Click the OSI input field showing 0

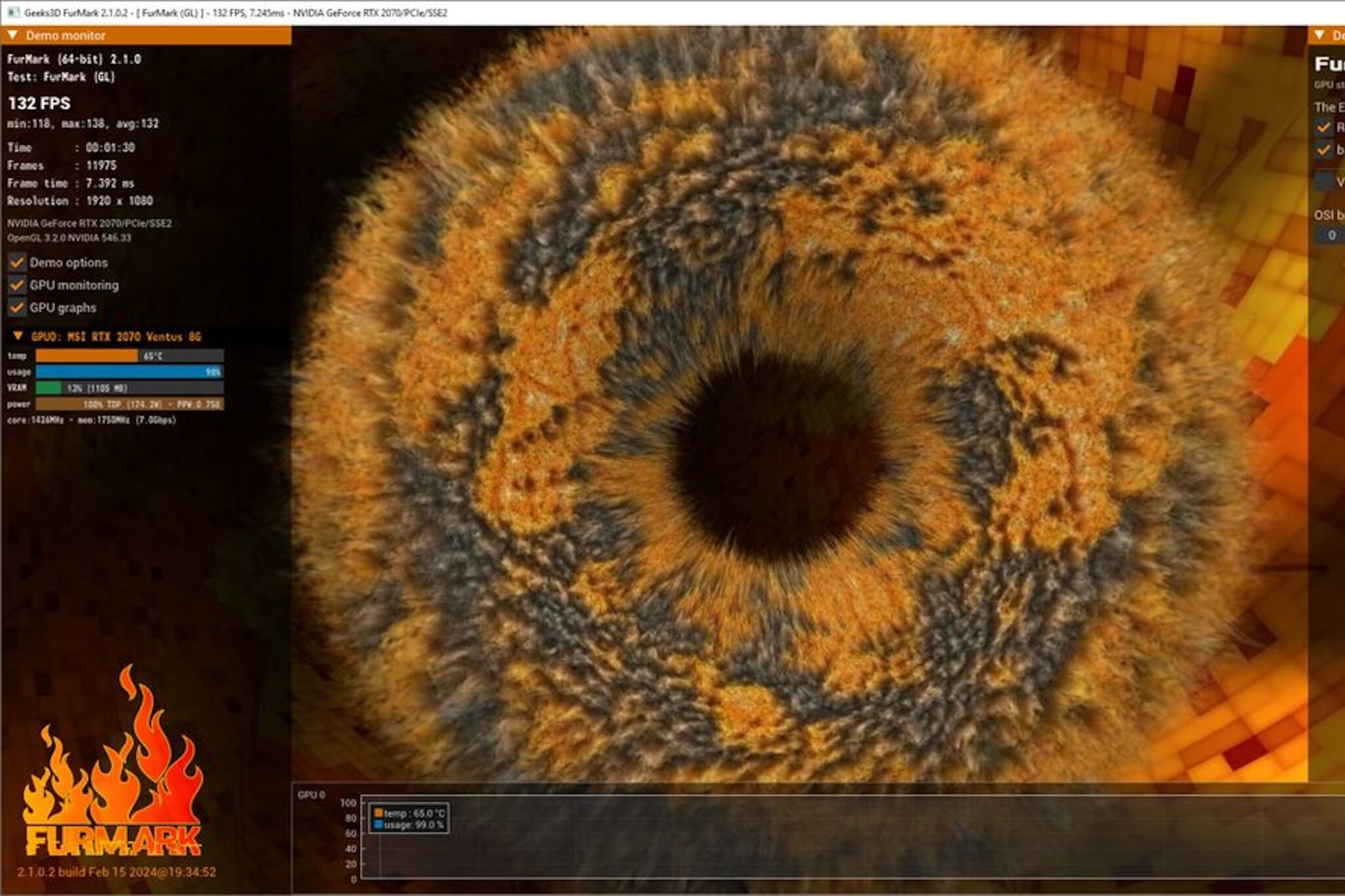[1331, 235]
